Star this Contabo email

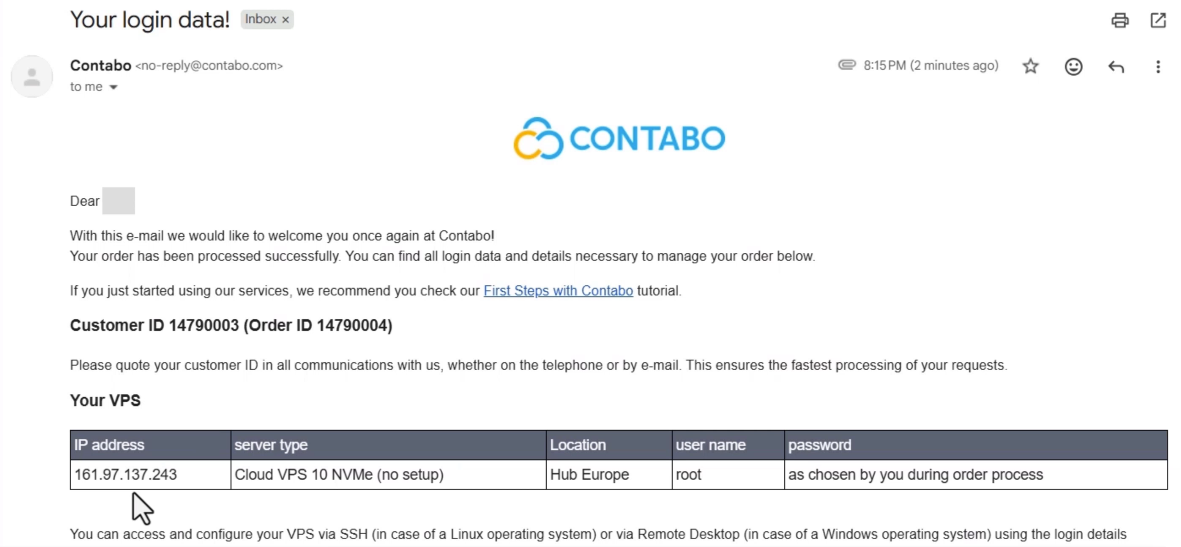coord(1030,66)
